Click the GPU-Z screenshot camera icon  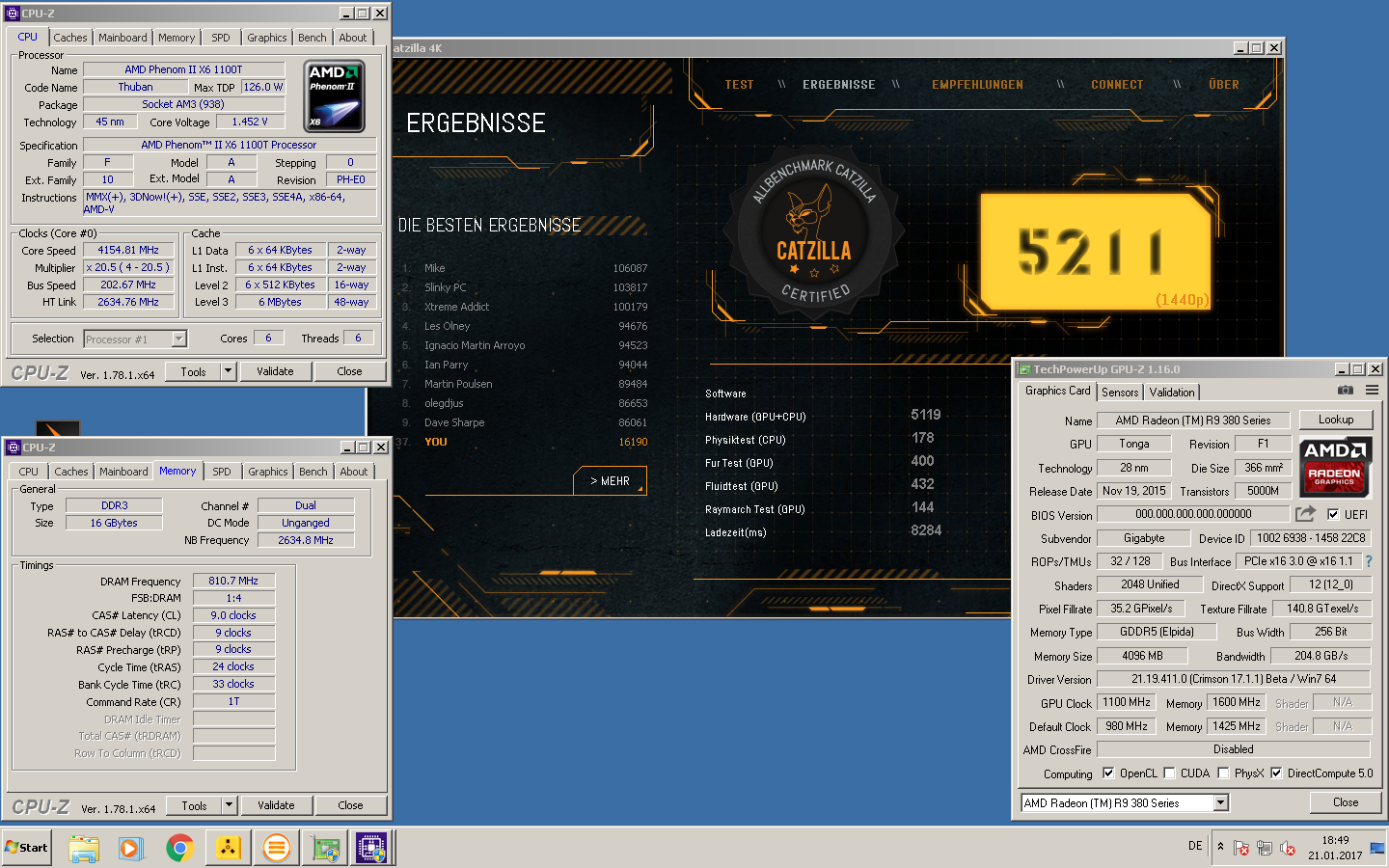(1345, 391)
